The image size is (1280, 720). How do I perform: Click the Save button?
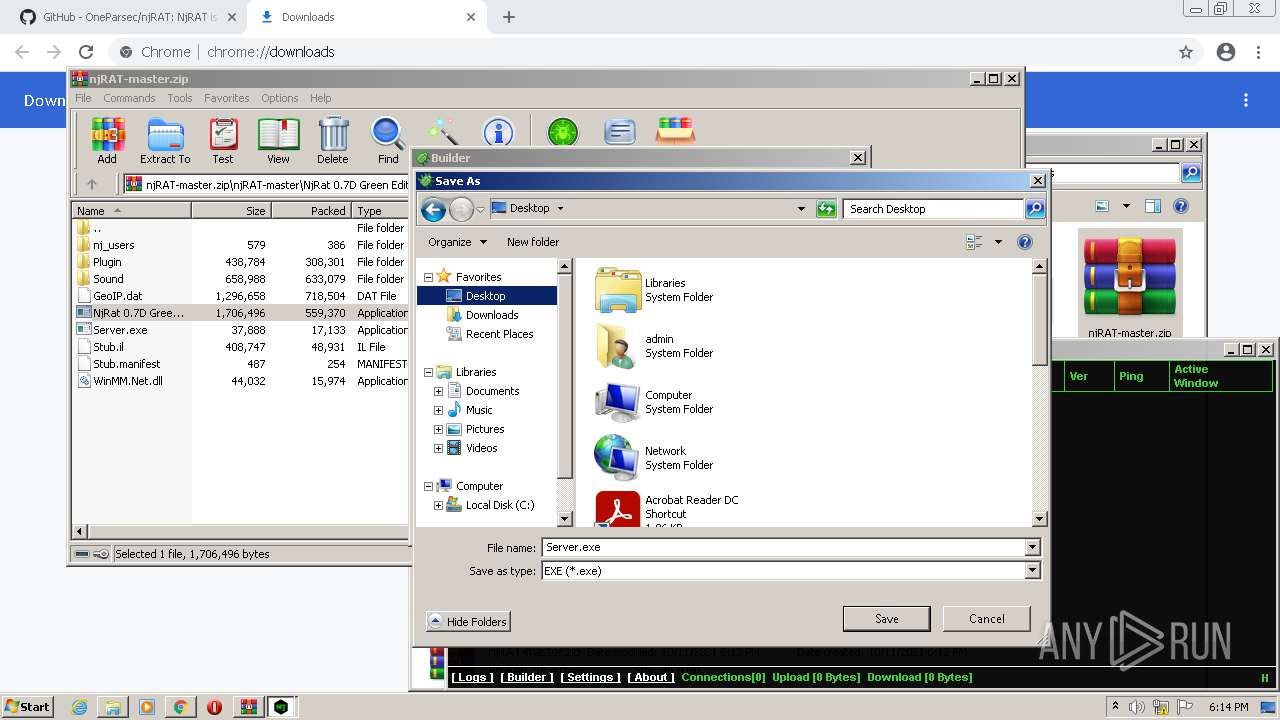click(x=886, y=618)
